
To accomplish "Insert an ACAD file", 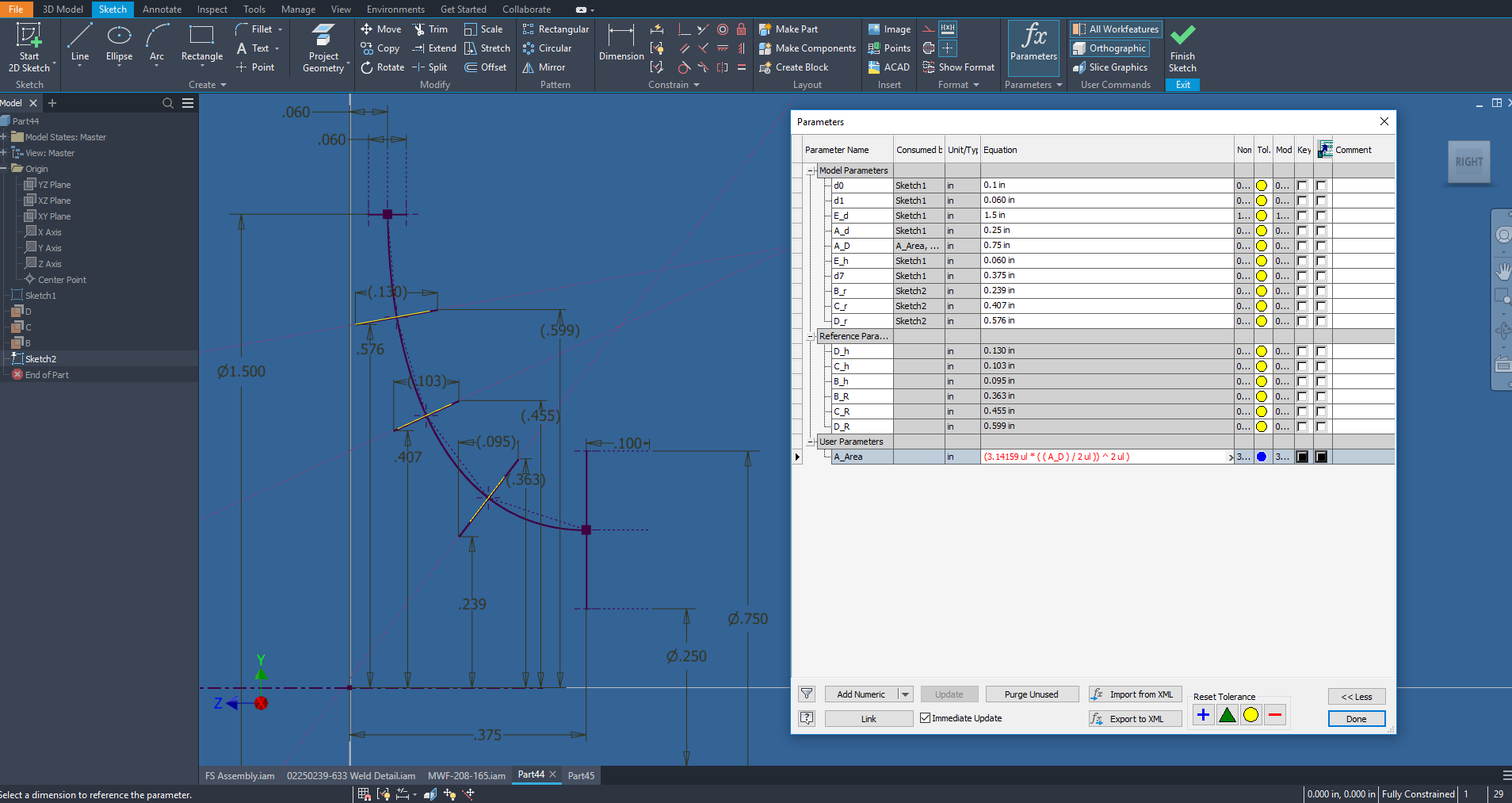I will [x=889, y=67].
